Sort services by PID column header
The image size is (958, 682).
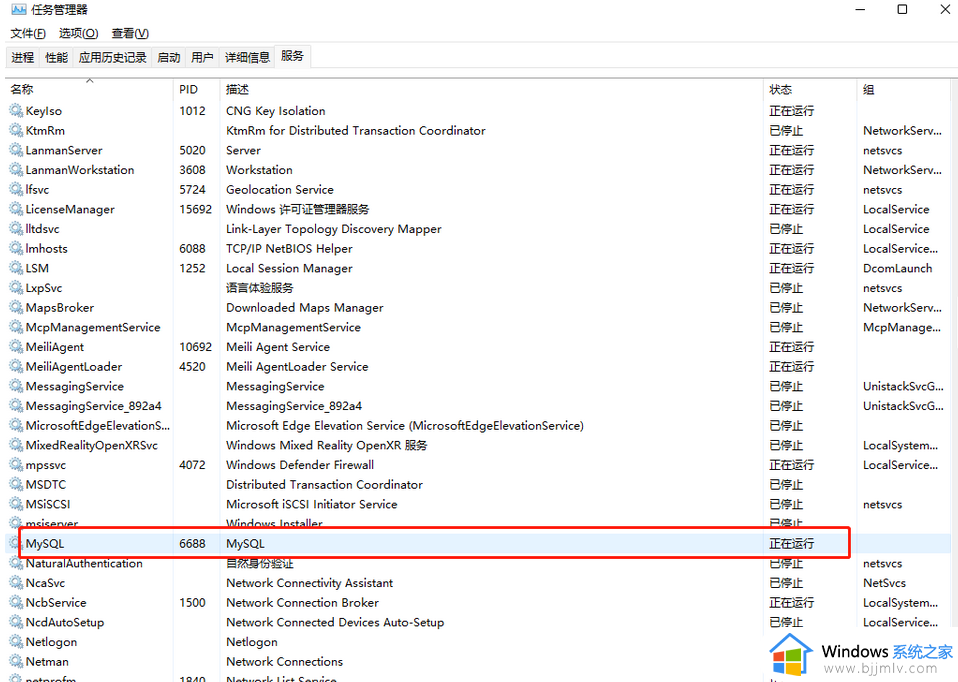coord(196,89)
